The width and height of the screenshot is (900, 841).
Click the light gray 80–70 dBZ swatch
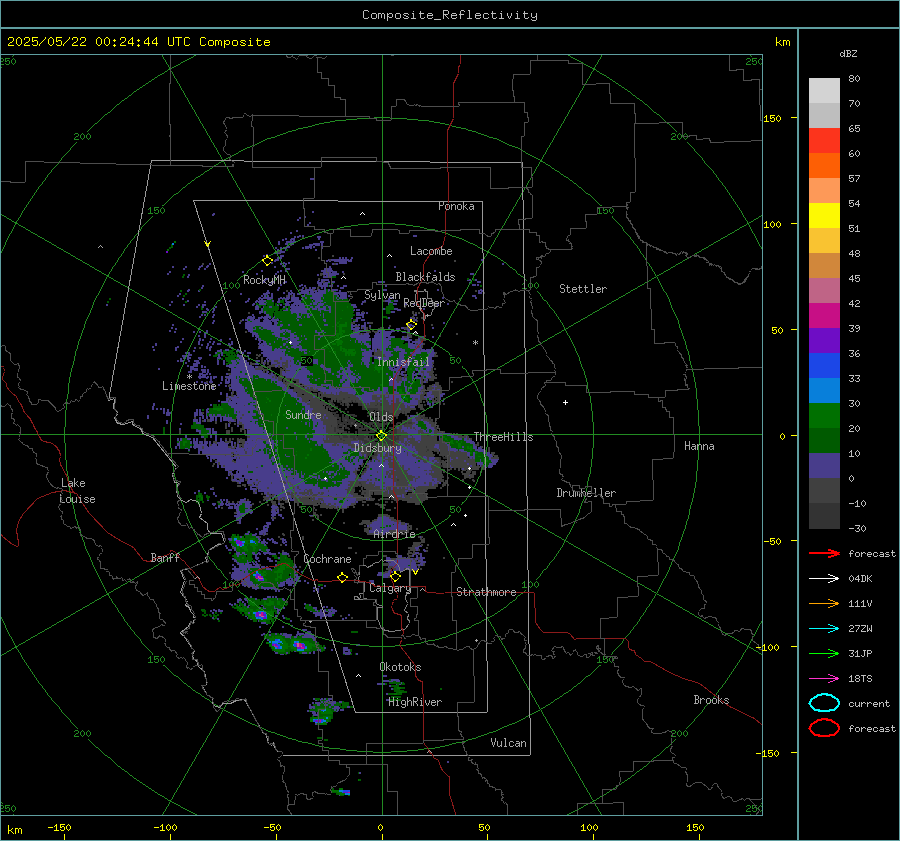click(824, 91)
